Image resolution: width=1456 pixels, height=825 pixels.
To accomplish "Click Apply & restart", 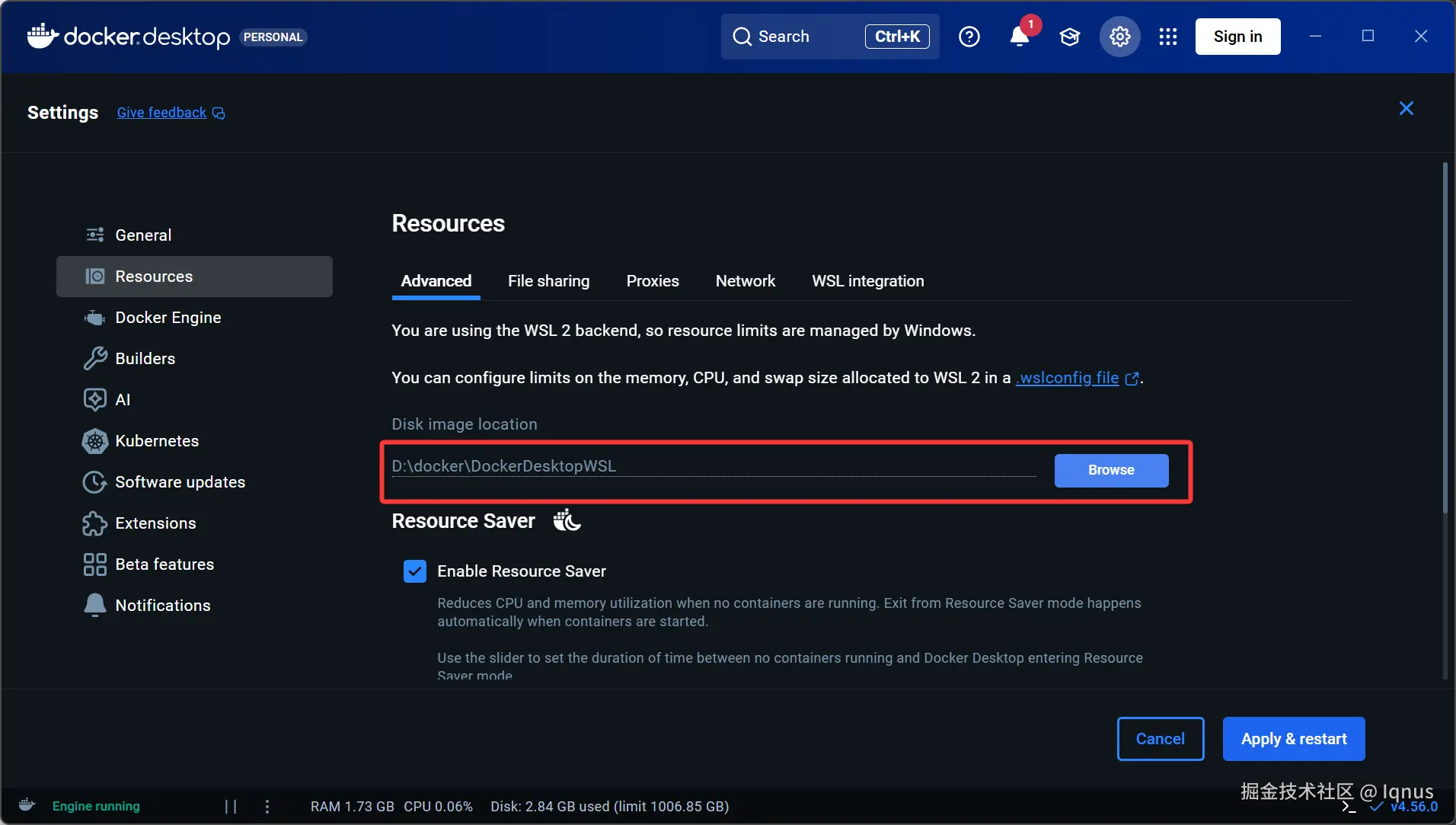I will (x=1294, y=739).
